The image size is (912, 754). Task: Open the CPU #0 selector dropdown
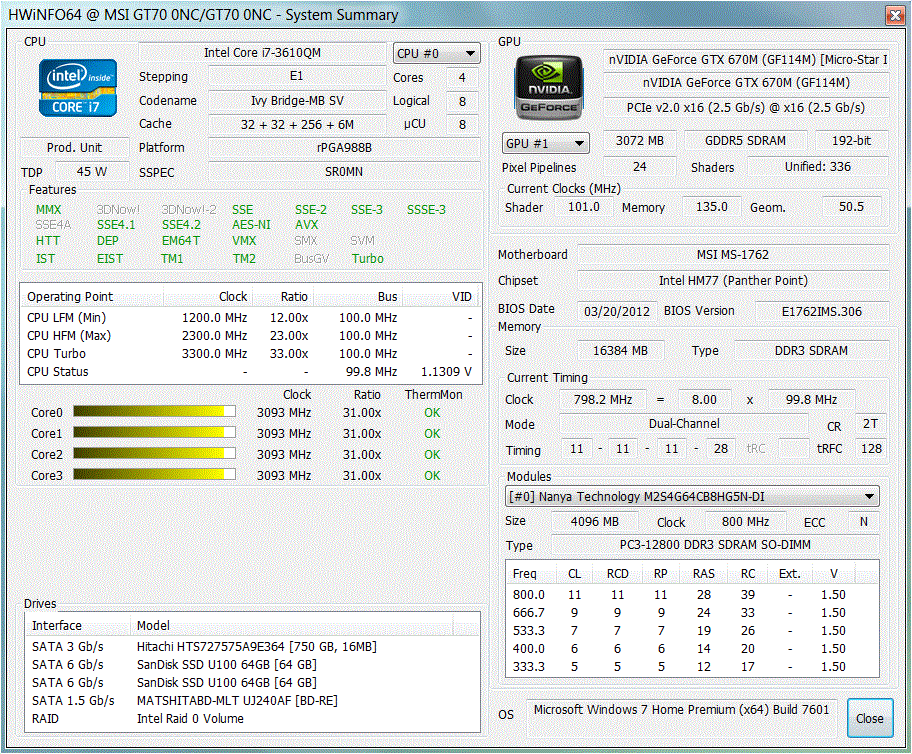437,54
